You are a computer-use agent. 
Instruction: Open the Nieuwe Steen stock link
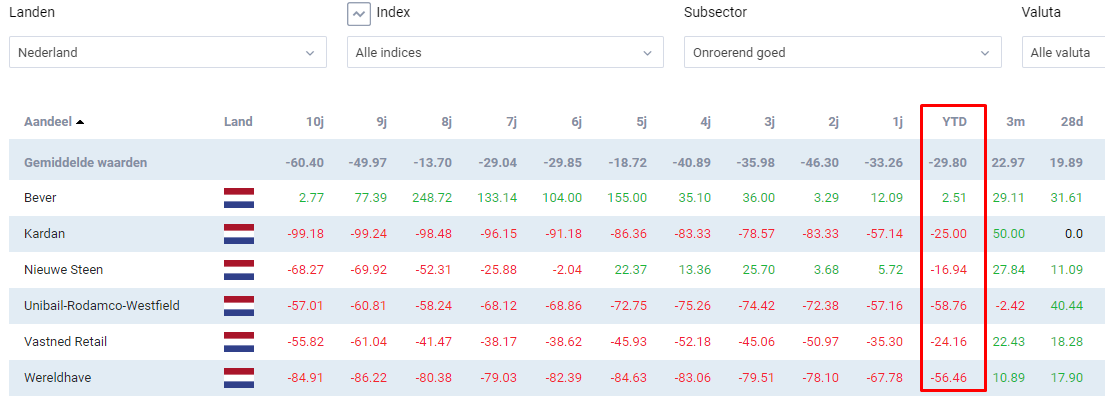tap(64, 270)
